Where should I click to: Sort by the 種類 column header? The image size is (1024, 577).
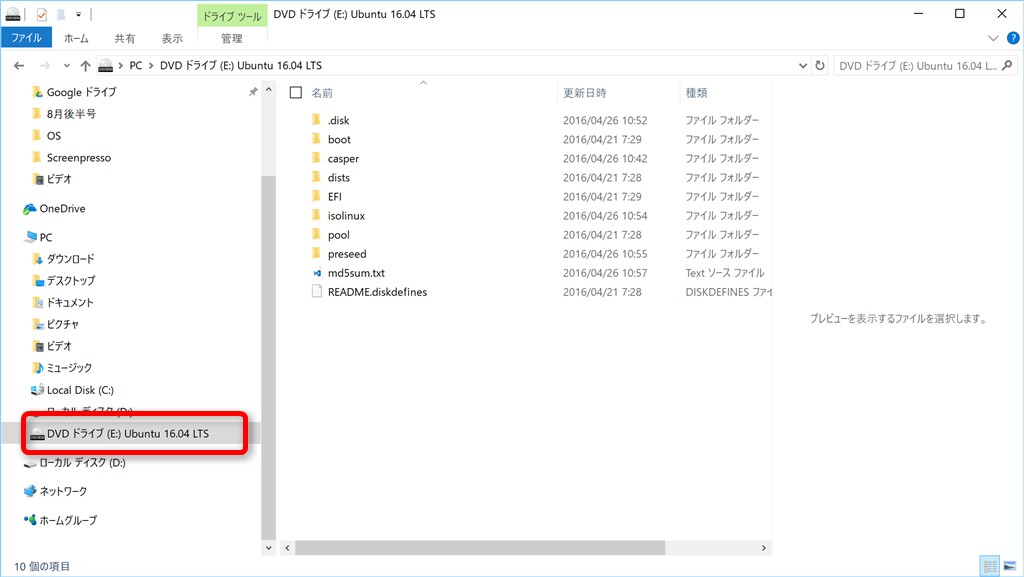click(x=696, y=93)
